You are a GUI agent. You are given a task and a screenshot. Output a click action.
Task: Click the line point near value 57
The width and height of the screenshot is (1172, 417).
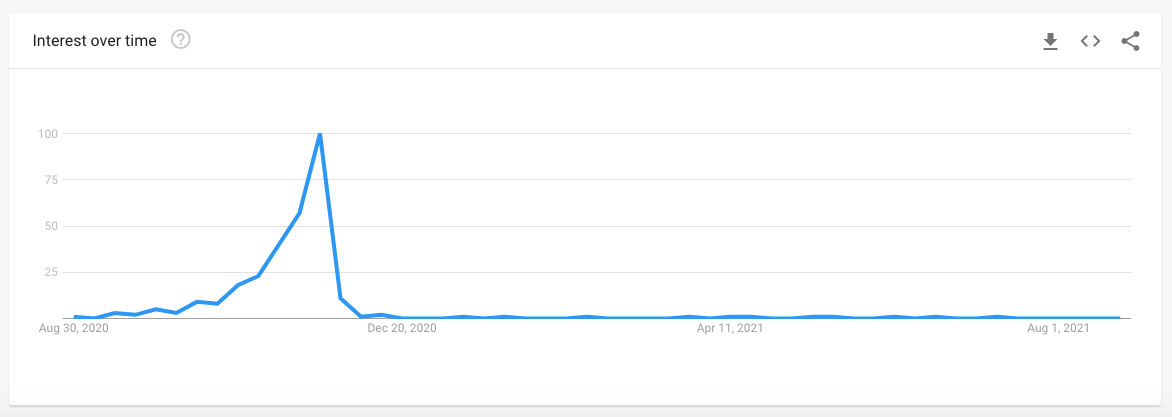click(299, 213)
